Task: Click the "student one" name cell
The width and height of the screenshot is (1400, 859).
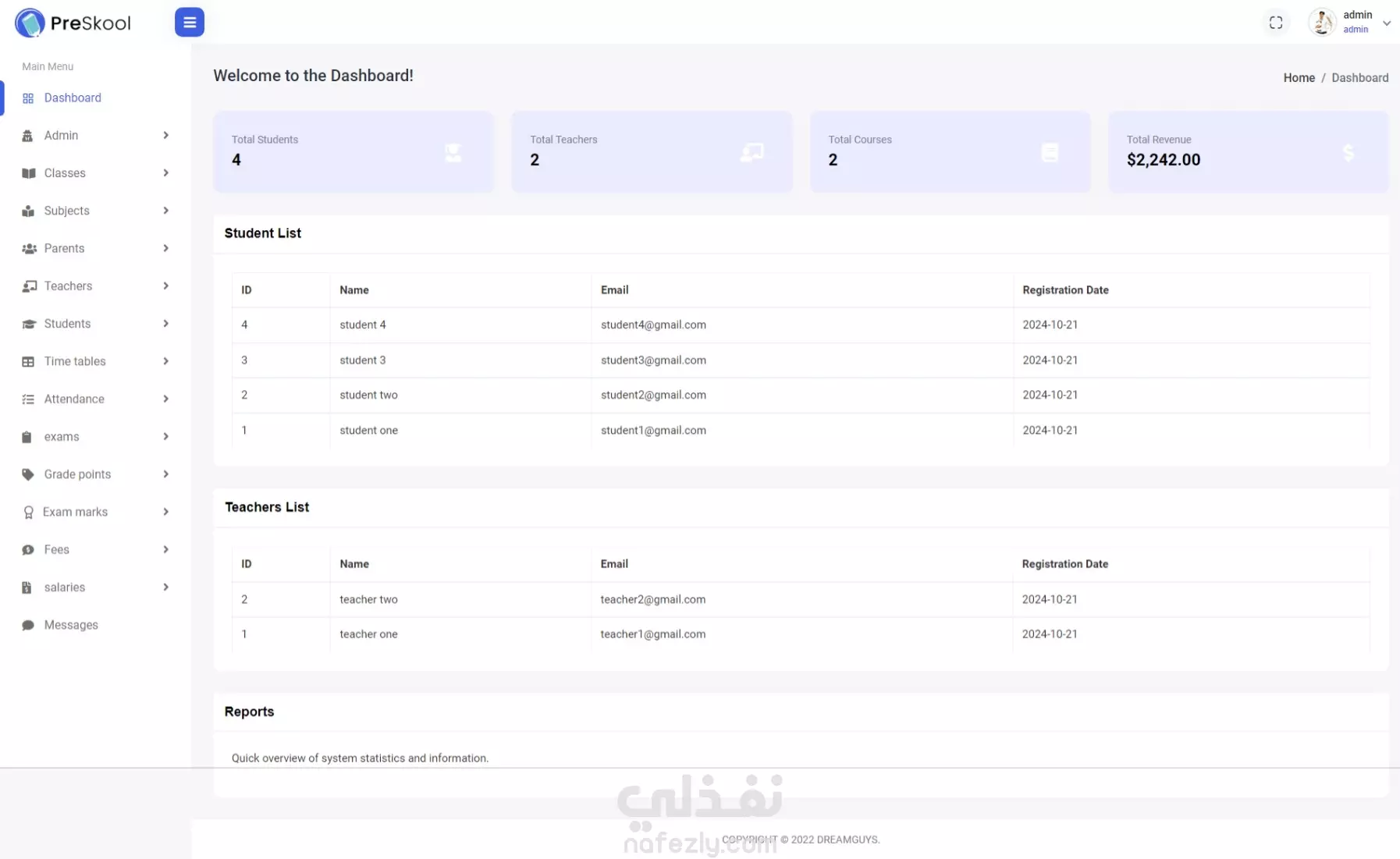Action: pyautogui.click(x=368, y=430)
